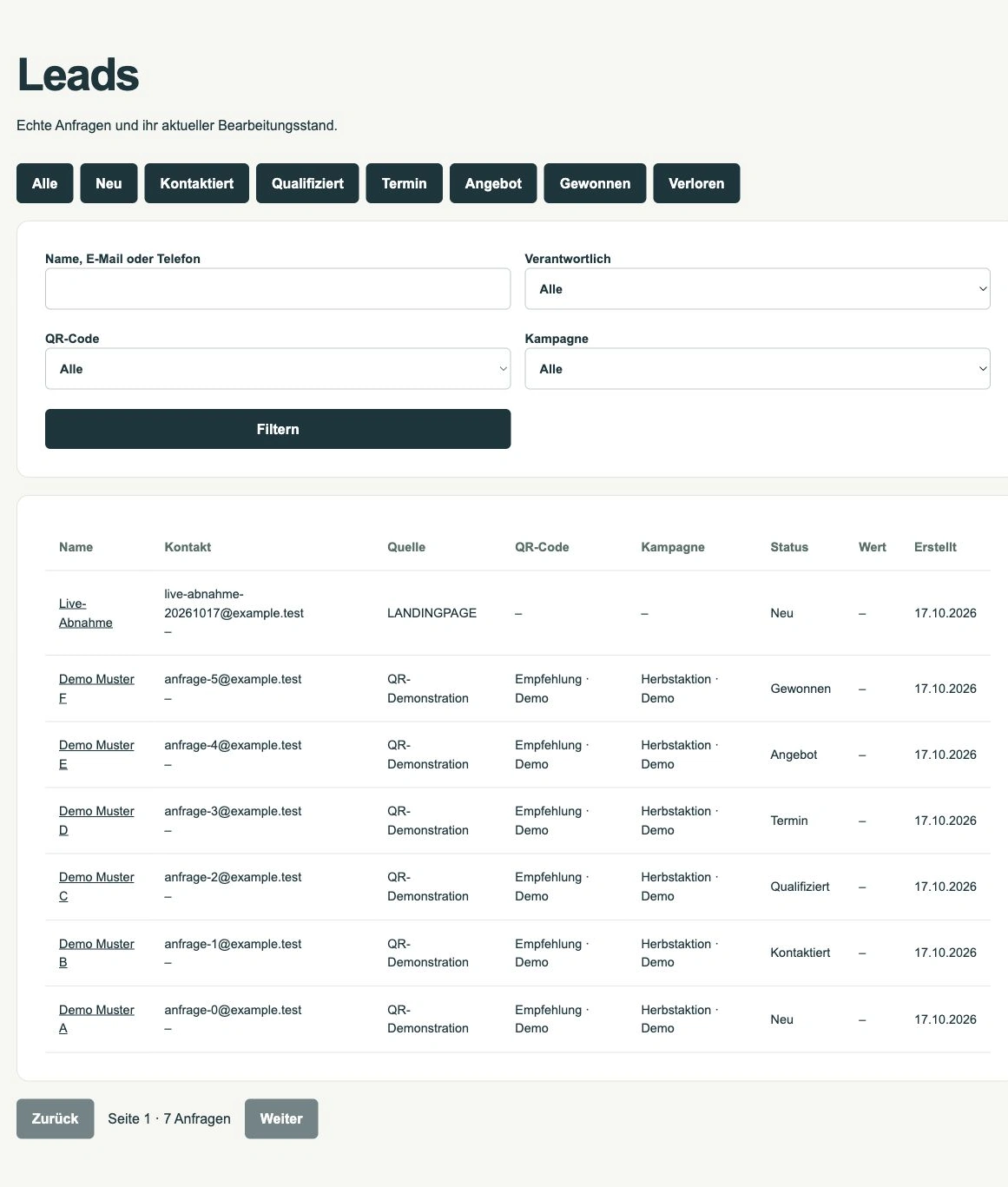Open lead Demo Muster A

pyautogui.click(x=96, y=1019)
